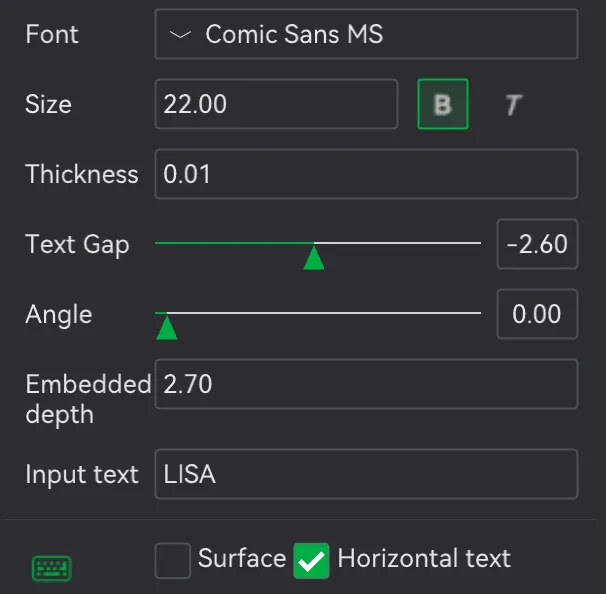Screen dimensions: 606x594
Task: Select the Angle slider triangle handle
Action: (x=167, y=328)
